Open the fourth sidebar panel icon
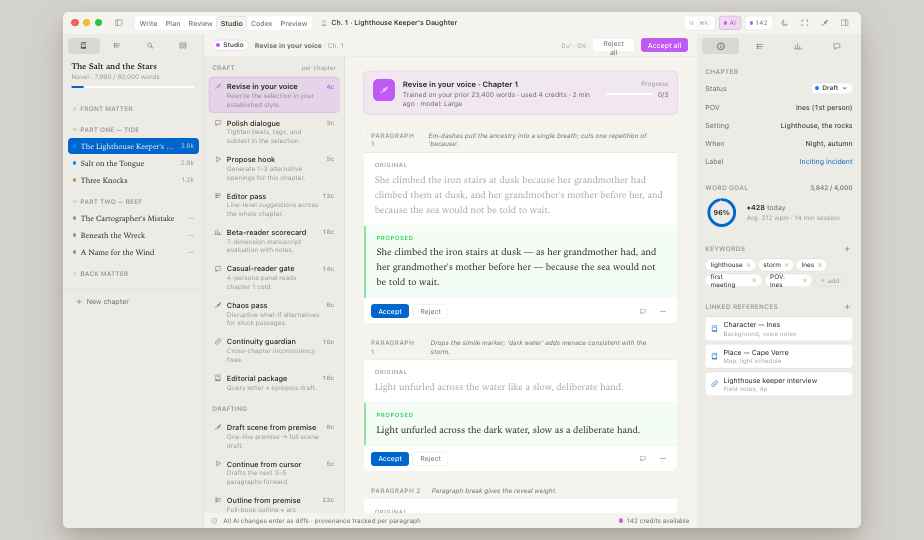 [183, 45]
